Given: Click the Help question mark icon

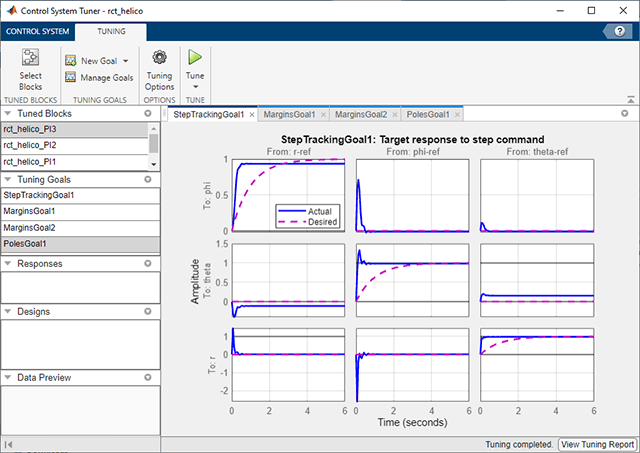Looking at the screenshot, I should [x=620, y=32].
